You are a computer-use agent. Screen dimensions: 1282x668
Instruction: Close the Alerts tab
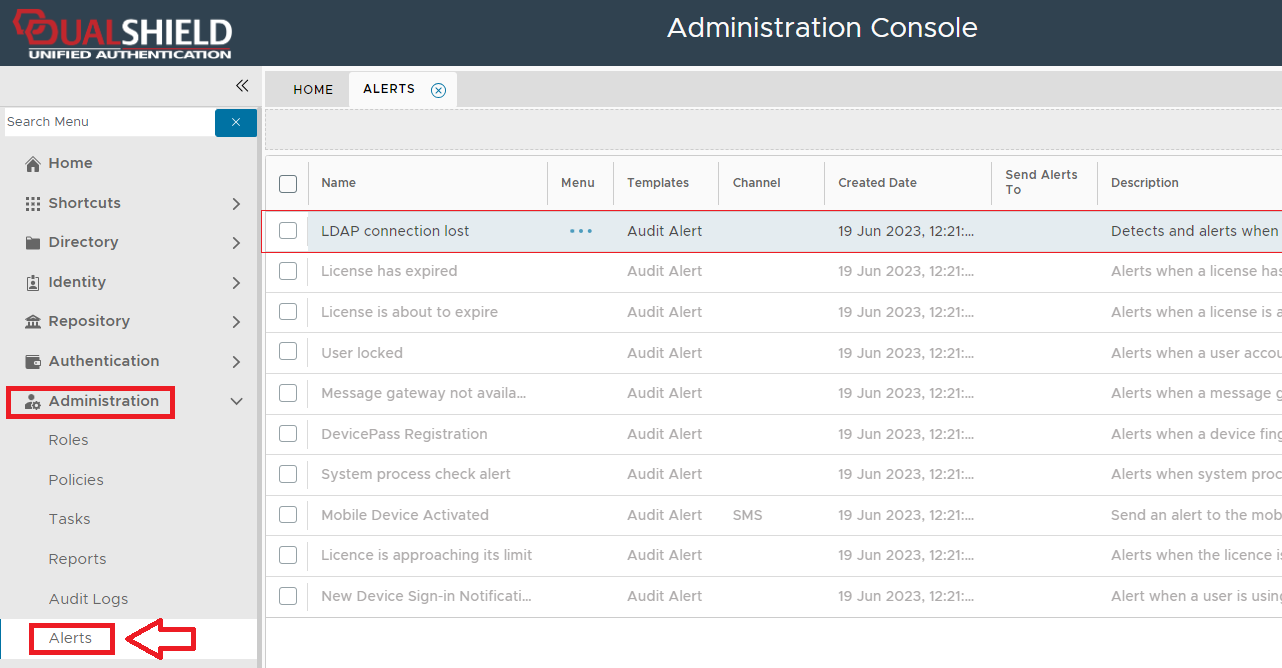pyautogui.click(x=438, y=90)
